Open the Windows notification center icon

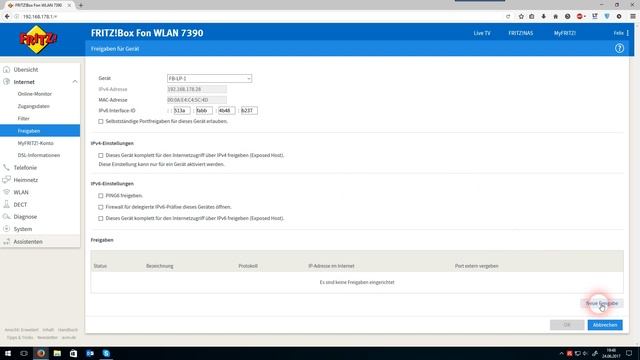629,353
